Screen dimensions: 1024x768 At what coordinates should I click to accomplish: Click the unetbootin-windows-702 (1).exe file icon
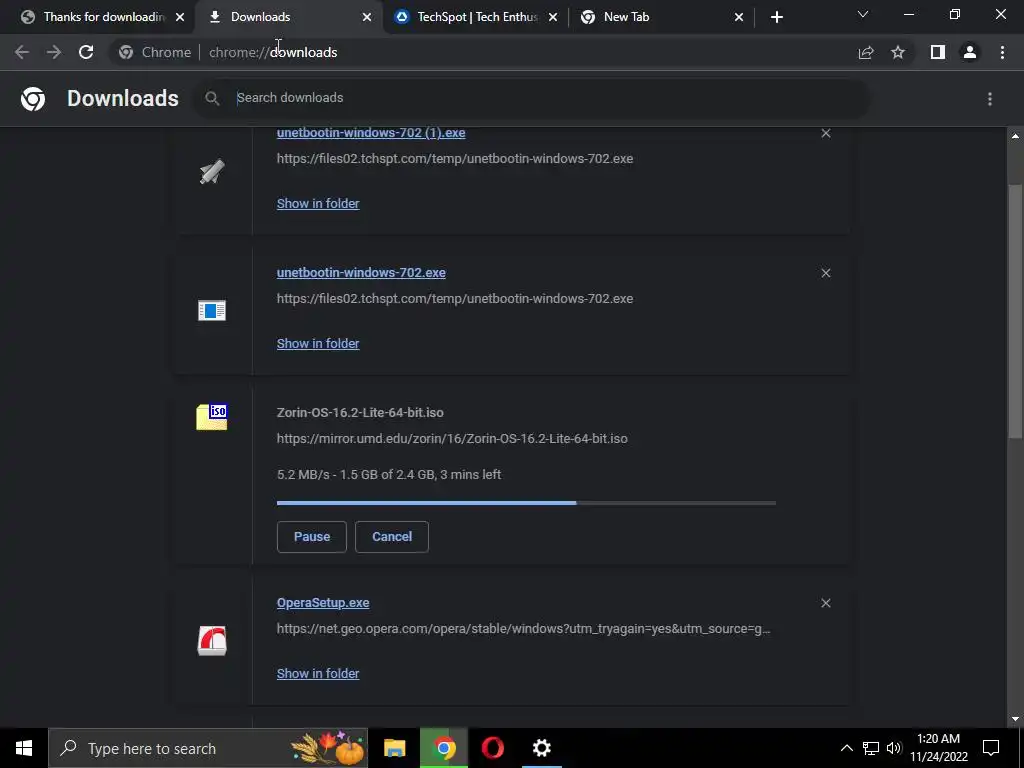point(212,172)
